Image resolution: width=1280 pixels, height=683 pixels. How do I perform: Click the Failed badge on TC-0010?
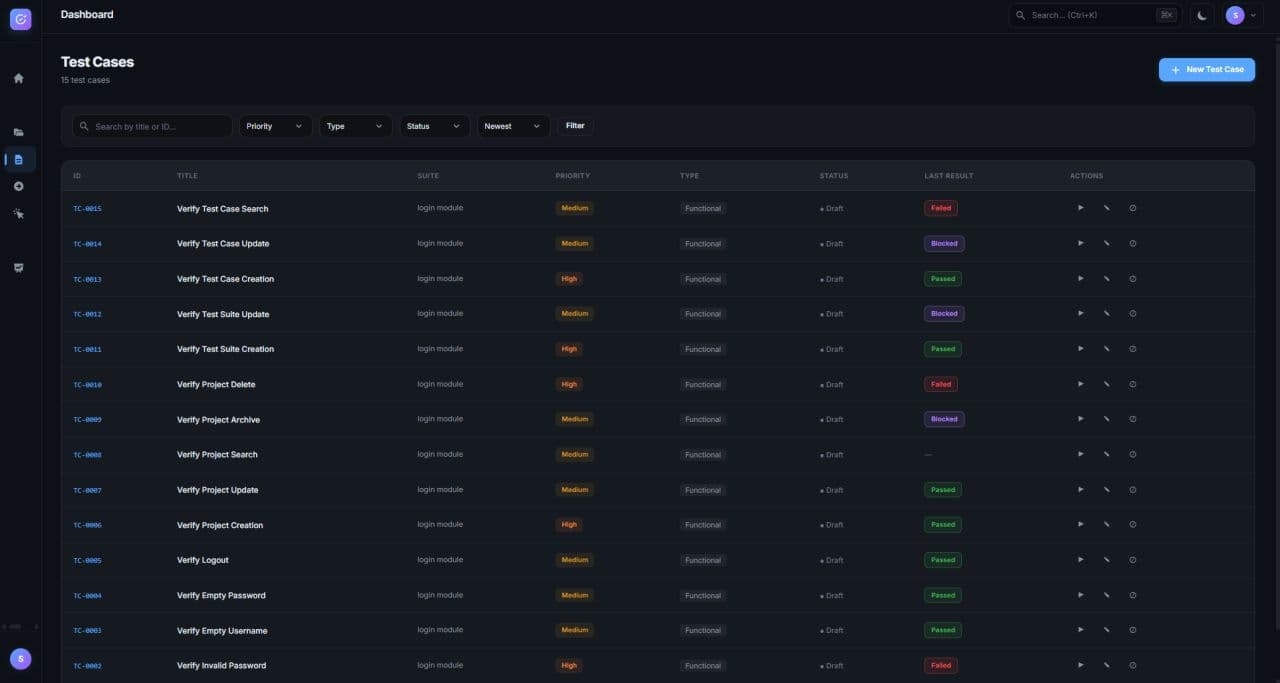pyautogui.click(x=941, y=384)
